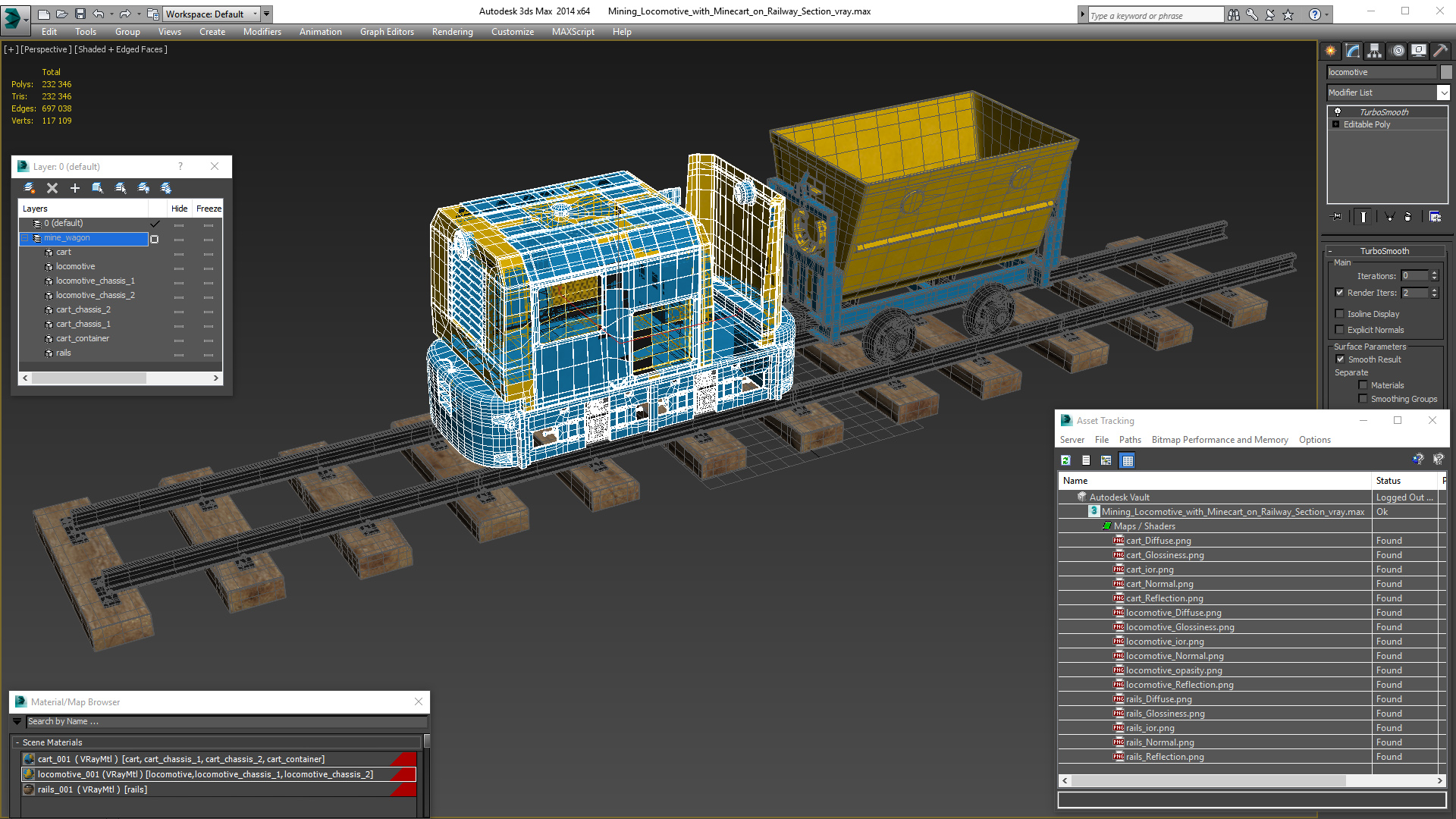This screenshot has height=819, width=1456.
Task: Enable the Isoline Display checkbox
Action: coord(1340,314)
